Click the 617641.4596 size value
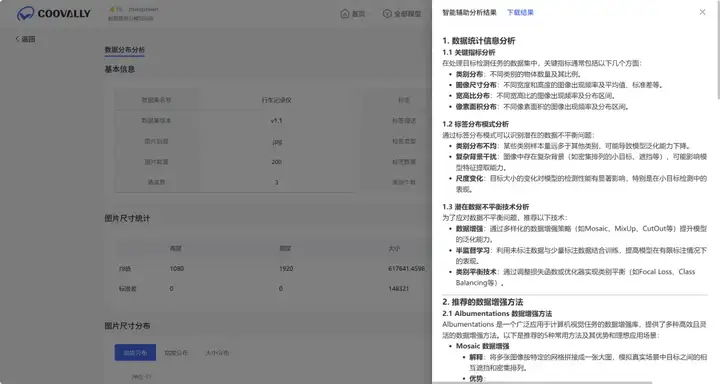 click(406, 268)
